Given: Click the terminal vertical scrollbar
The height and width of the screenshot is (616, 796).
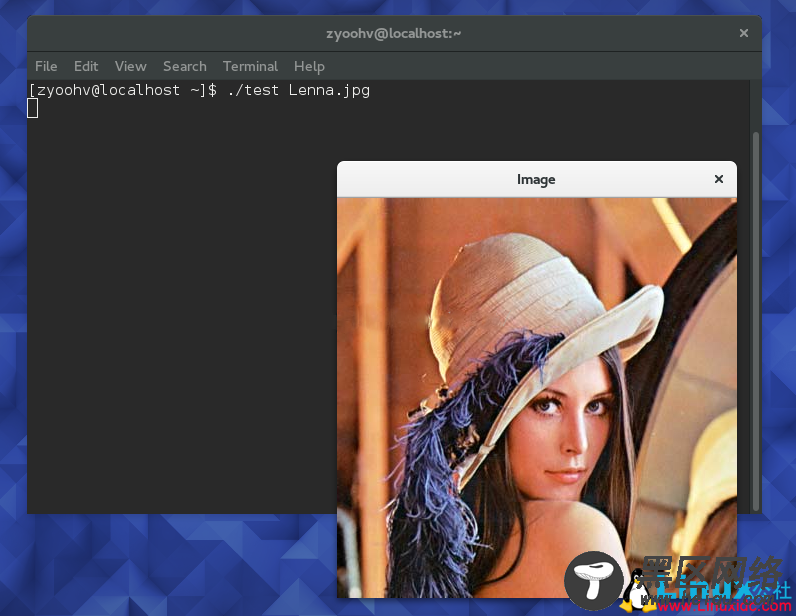Looking at the screenshot, I should click(755, 321).
